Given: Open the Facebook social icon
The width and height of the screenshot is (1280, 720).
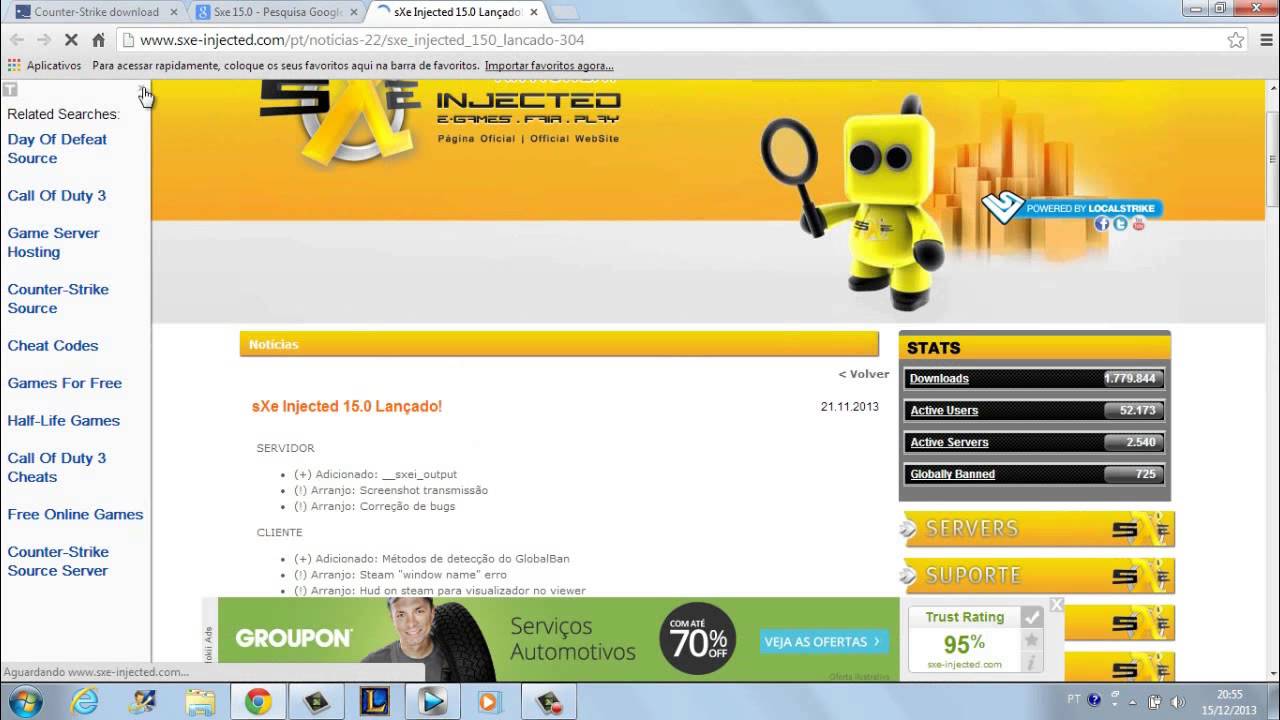Looking at the screenshot, I should pos(1102,224).
